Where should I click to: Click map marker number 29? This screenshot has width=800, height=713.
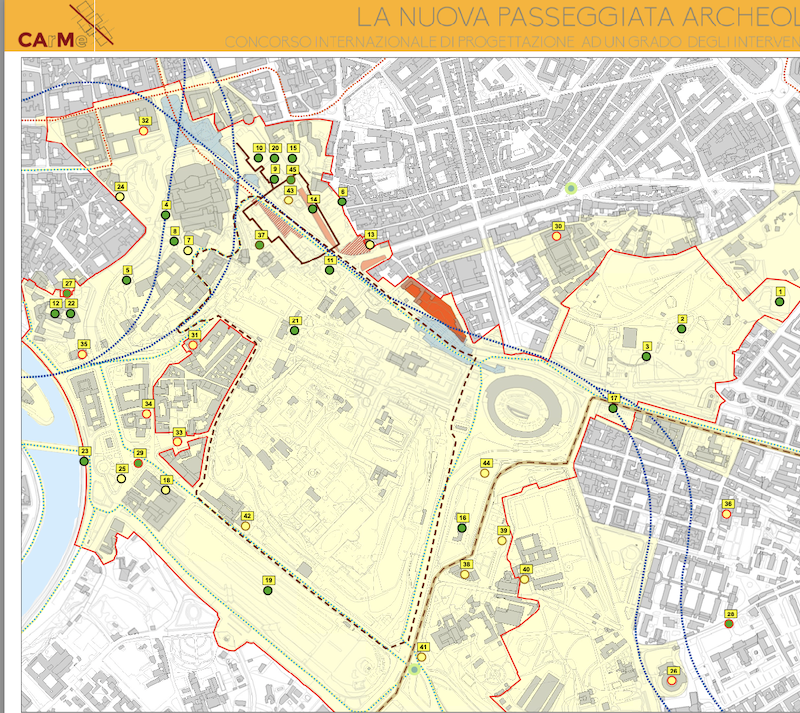(138, 463)
